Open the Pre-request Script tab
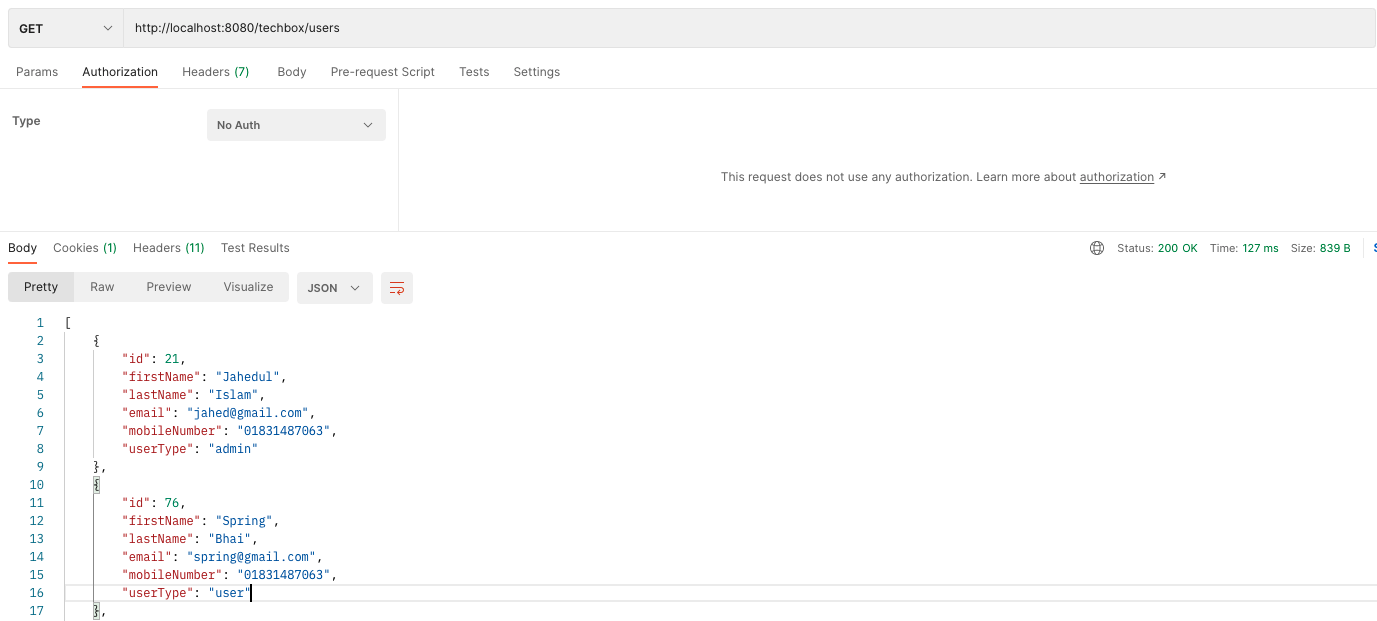Image resolution: width=1377 pixels, height=621 pixels. click(x=383, y=72)
